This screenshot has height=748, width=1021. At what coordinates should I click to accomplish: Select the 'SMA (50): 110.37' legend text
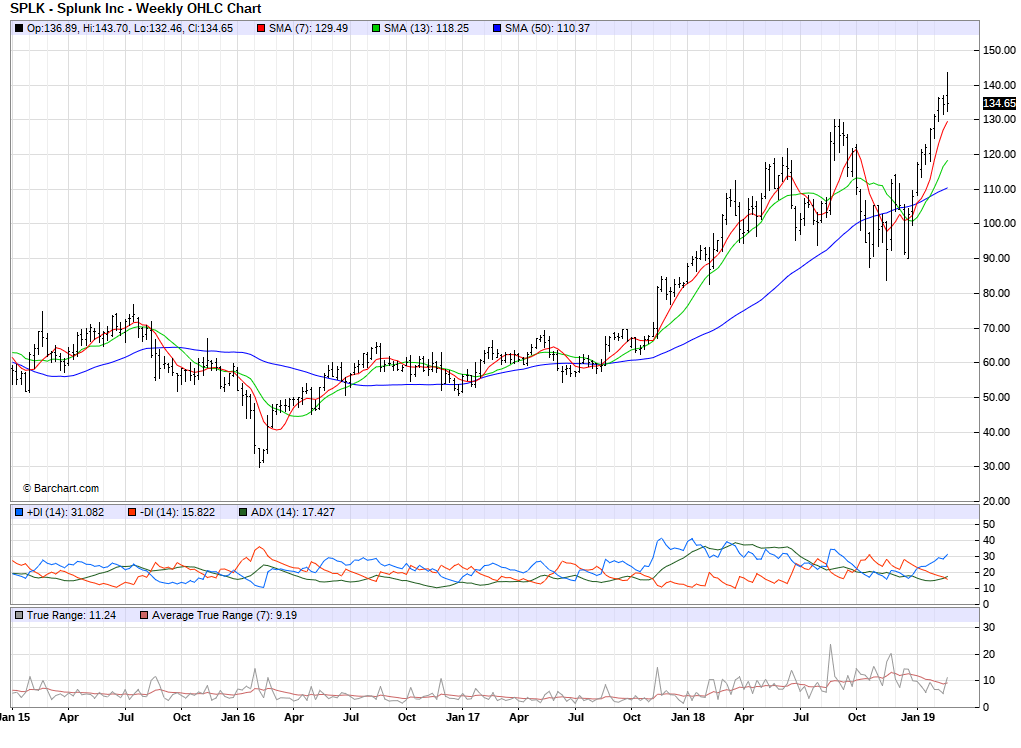pos(548,29)
